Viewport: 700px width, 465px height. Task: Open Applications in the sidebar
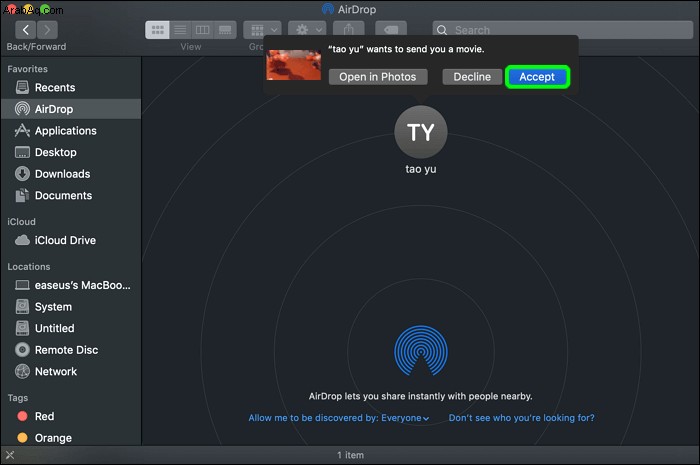click(x=71, y=131)
